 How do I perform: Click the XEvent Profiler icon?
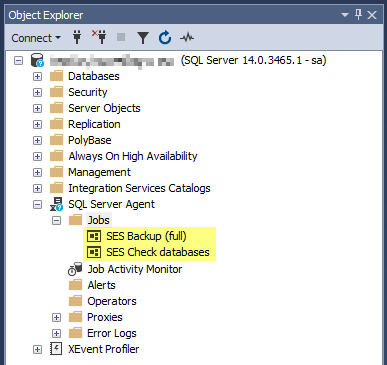(56, 349)
